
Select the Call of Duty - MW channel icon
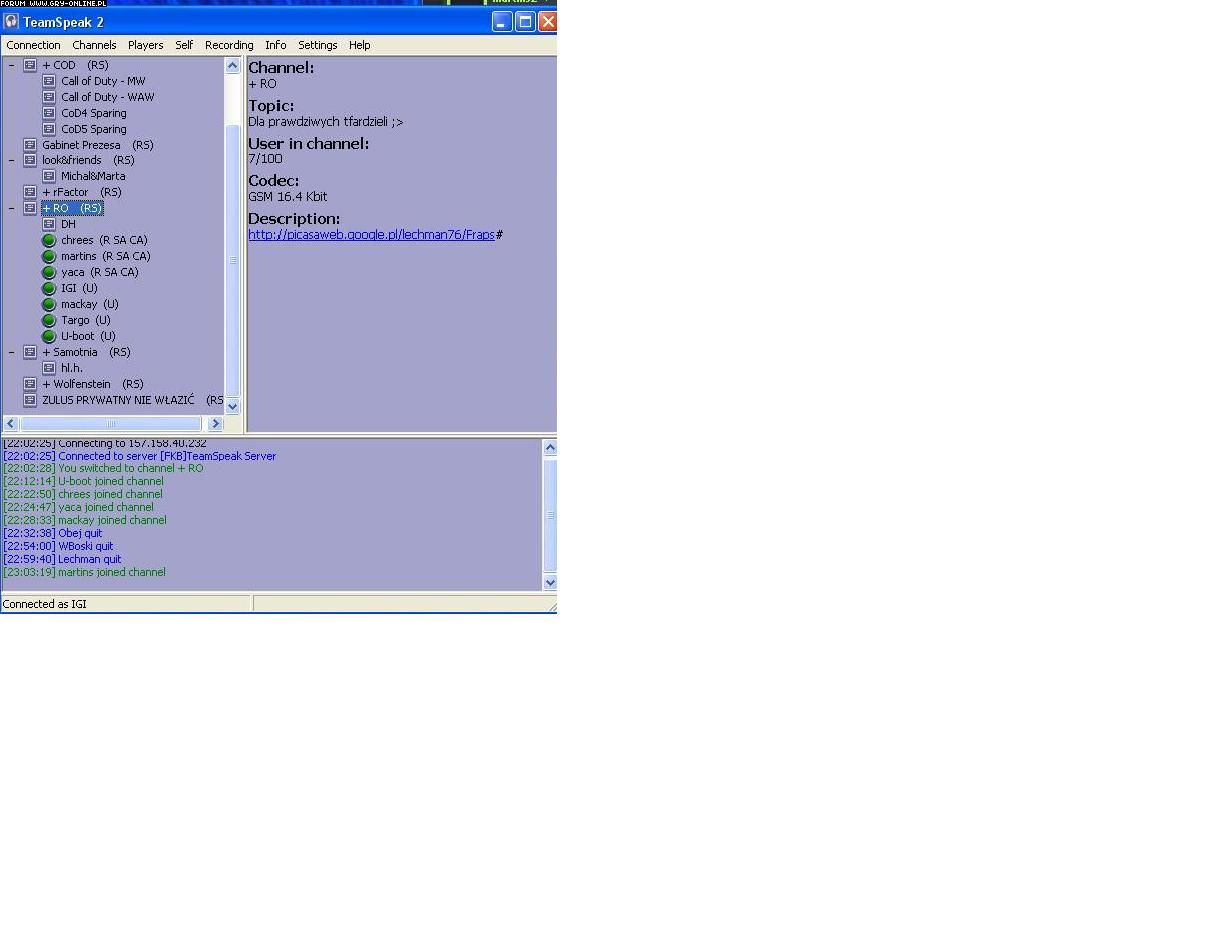tap(49, 81)
